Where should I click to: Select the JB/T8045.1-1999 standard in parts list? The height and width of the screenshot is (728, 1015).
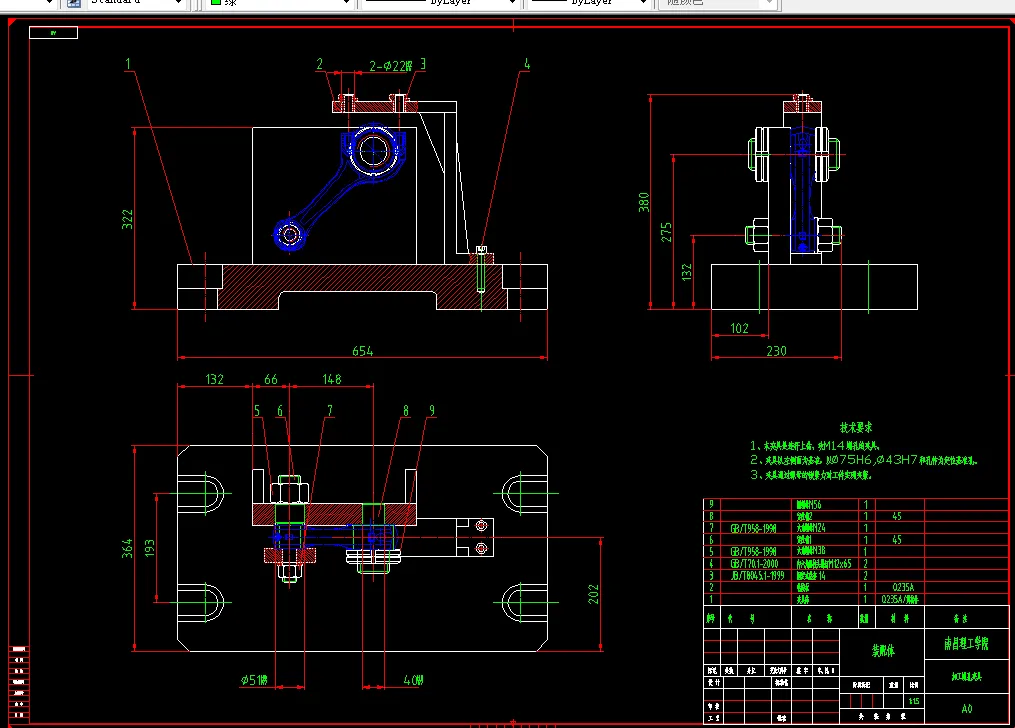pyautogui.click(x=757, y=575)
